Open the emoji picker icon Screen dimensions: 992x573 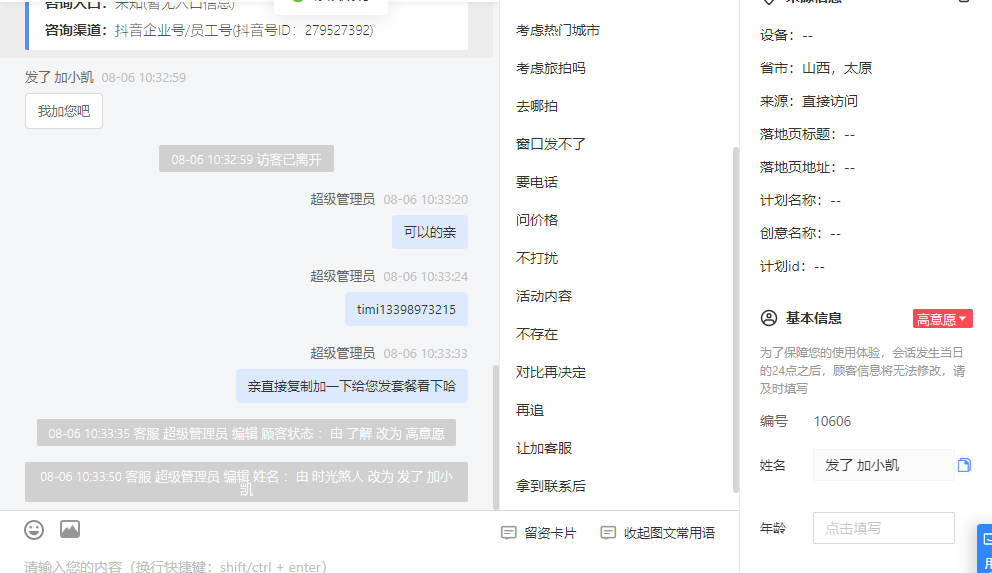tap(34, 530)
